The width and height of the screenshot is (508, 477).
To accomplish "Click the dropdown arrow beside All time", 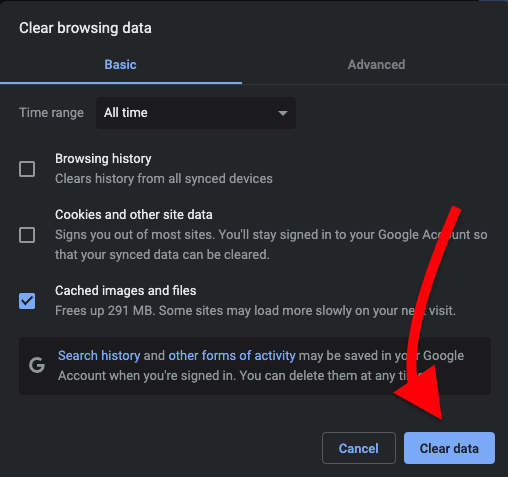I will (283, 113).
